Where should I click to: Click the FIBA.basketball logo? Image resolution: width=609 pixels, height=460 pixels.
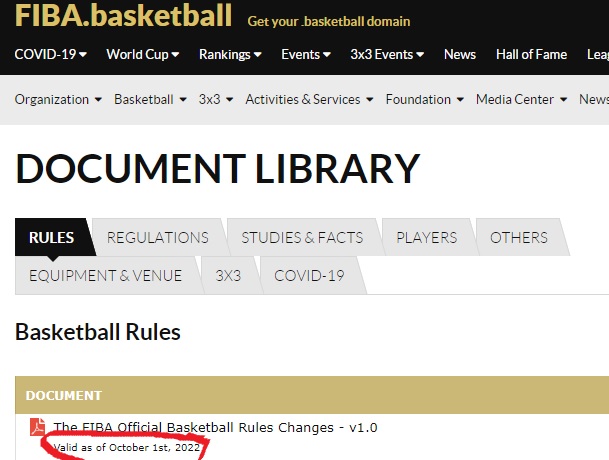pos(123,16)
